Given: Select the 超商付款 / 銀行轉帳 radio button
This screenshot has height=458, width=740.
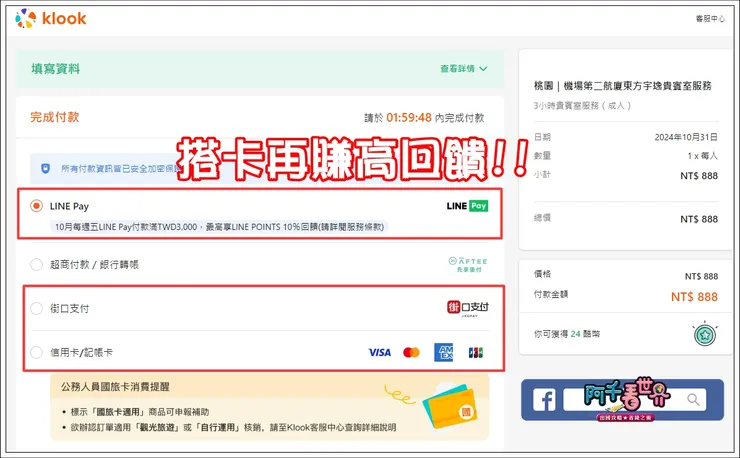Looking at the screenshot, I should pos(36,264).
